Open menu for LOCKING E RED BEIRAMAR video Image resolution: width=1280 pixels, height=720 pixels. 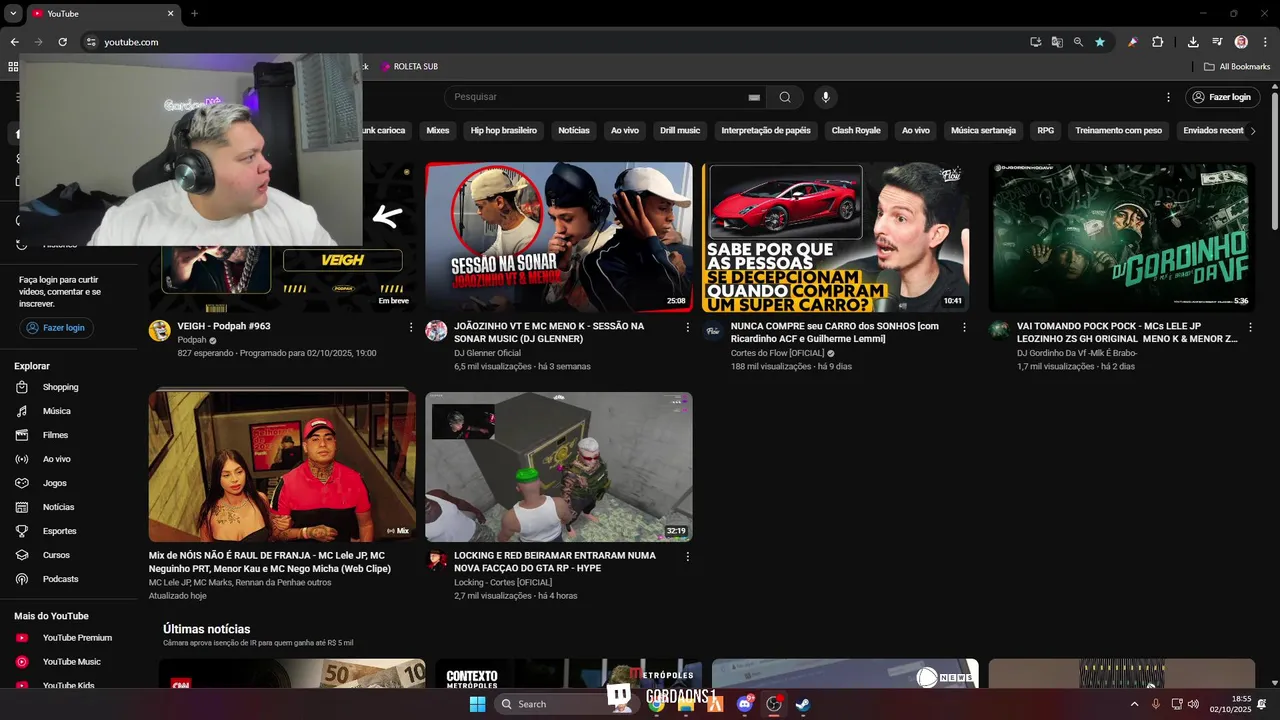(688, 556)
